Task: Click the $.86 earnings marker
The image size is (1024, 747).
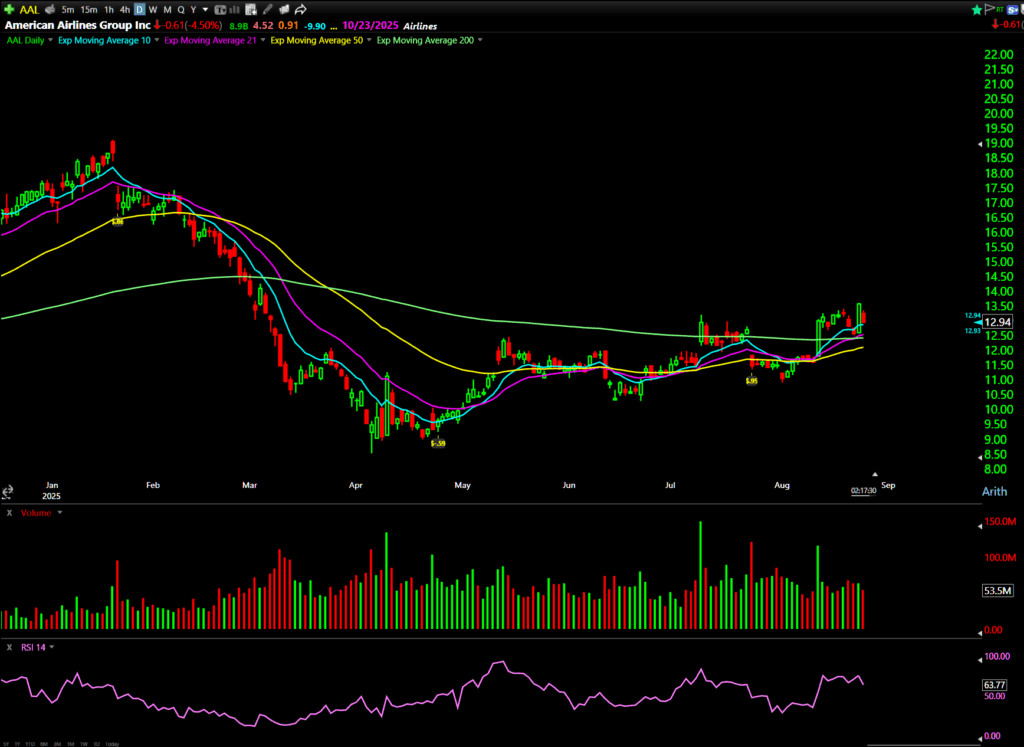Action: coord(117,222)
